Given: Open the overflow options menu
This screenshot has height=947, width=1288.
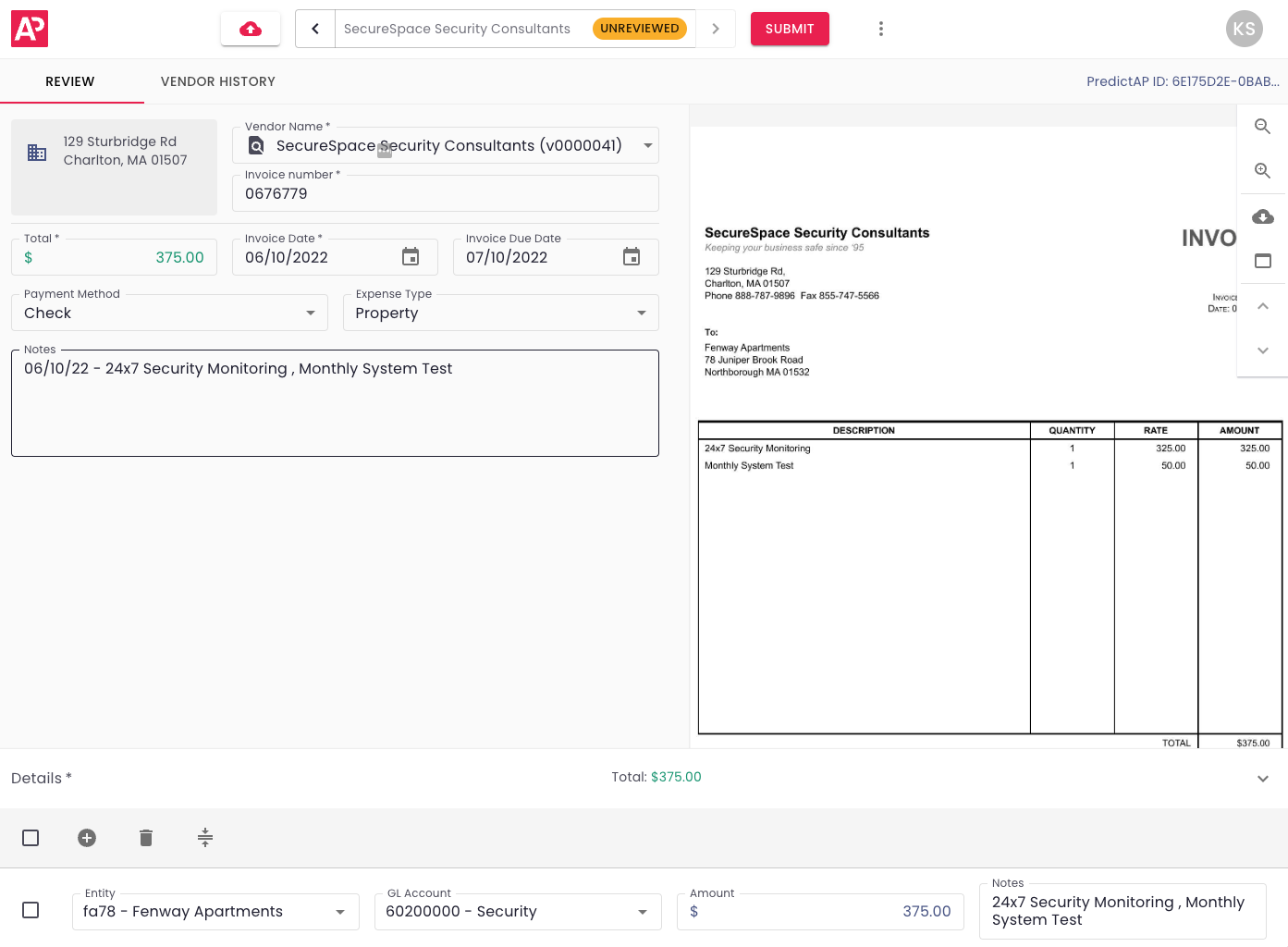Looking at the screenshot, I should point(880,29).
